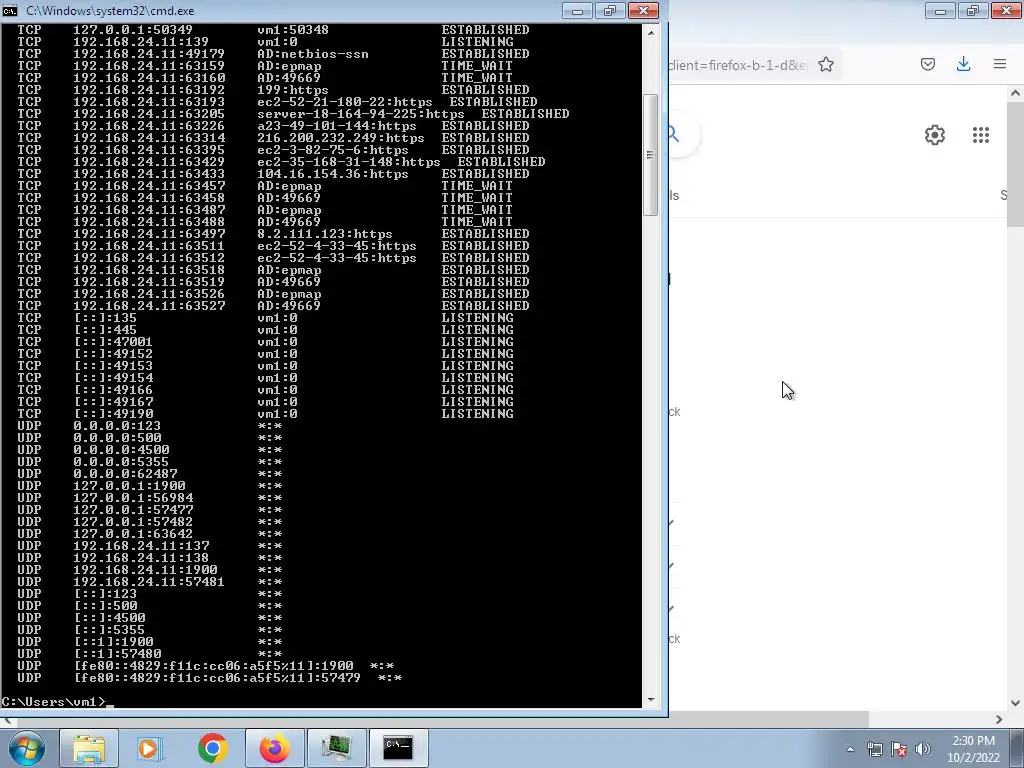Click the Firefox URL bar text
Viewport: 1024px width, 768px height.
(x=738, y=65)
